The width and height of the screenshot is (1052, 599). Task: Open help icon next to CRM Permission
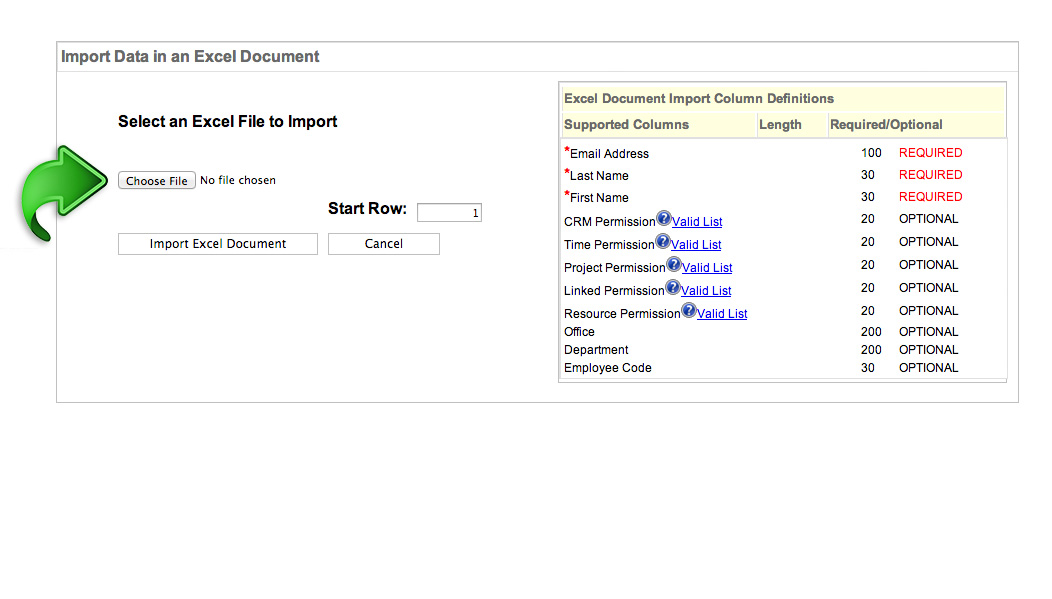tap(663, 219)
